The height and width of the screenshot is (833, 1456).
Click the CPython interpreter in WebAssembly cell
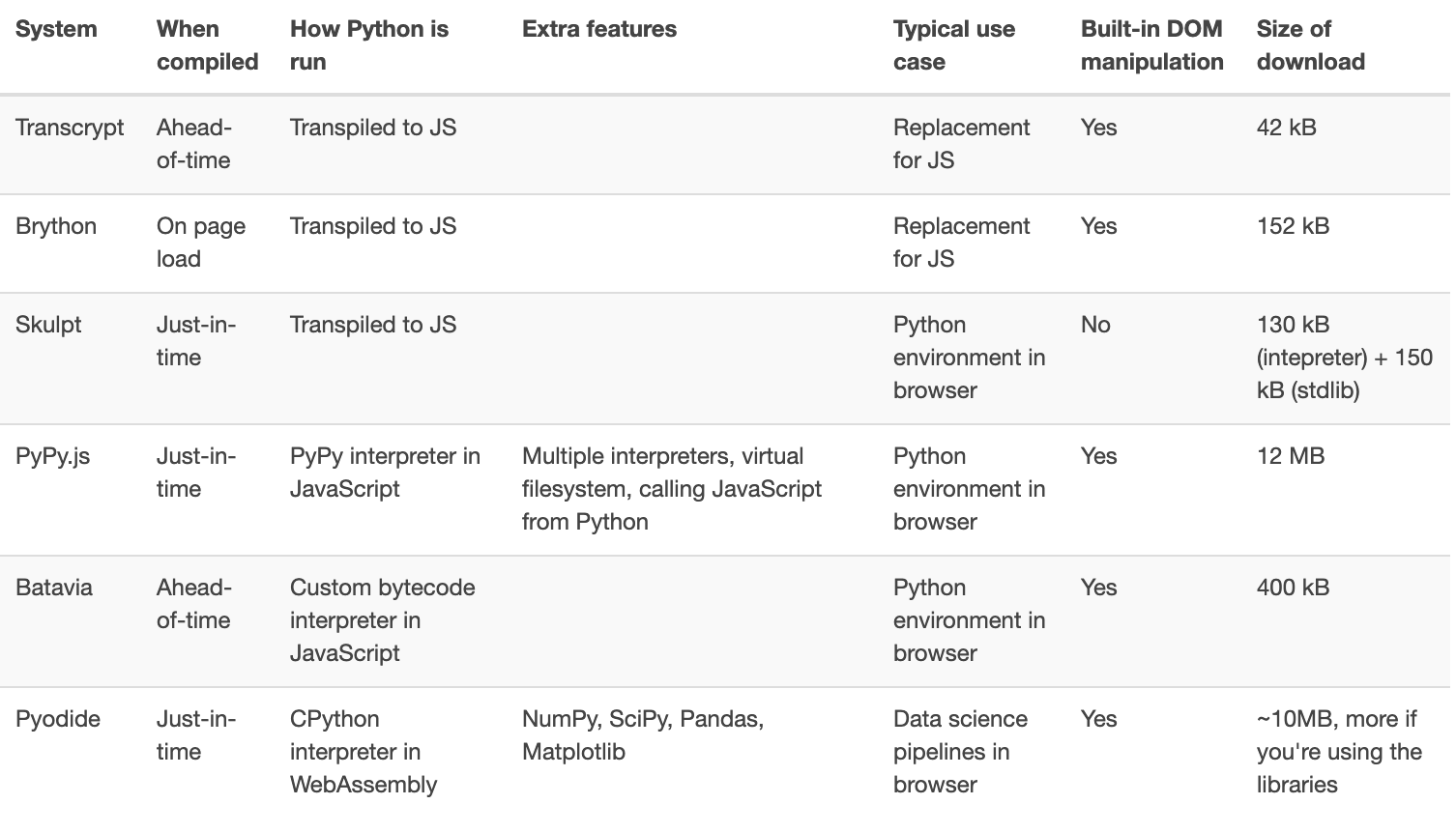point(363,752)
